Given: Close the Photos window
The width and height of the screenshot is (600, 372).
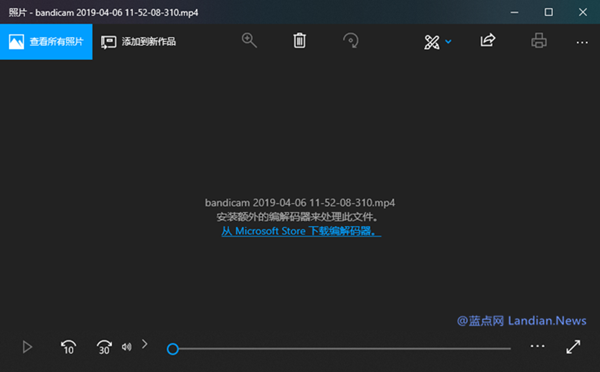Looking at the screenshot, I should pos(583,12).
